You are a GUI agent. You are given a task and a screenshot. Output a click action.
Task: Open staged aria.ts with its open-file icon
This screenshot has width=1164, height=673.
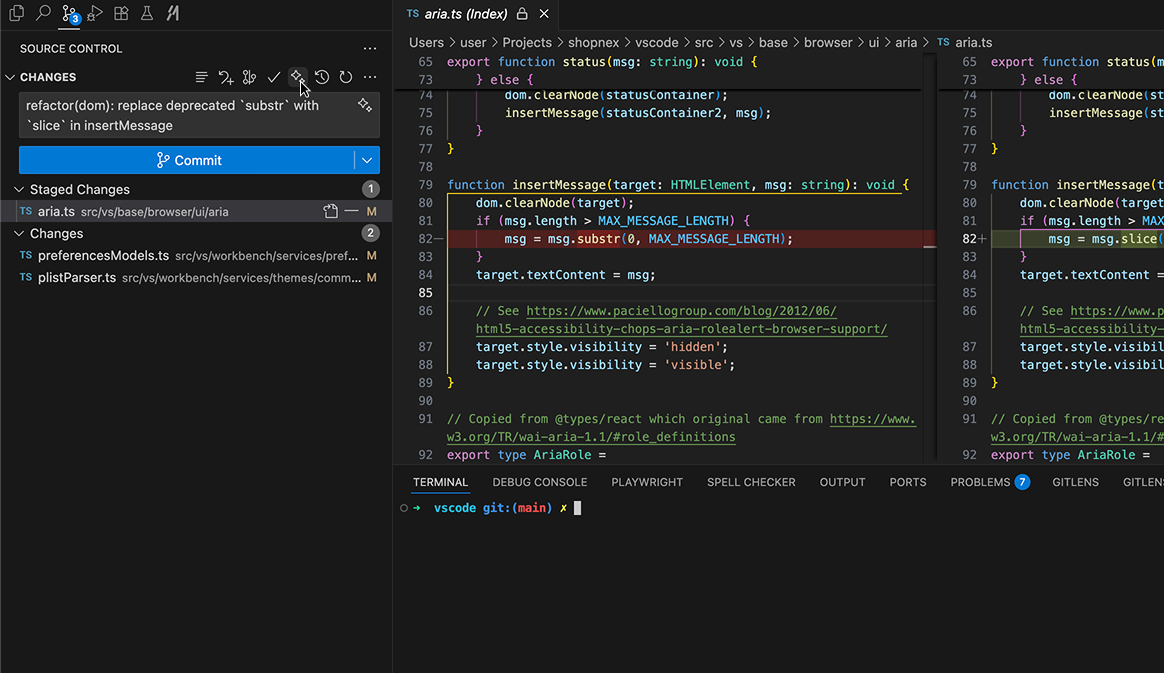click(x=330, y=211)
